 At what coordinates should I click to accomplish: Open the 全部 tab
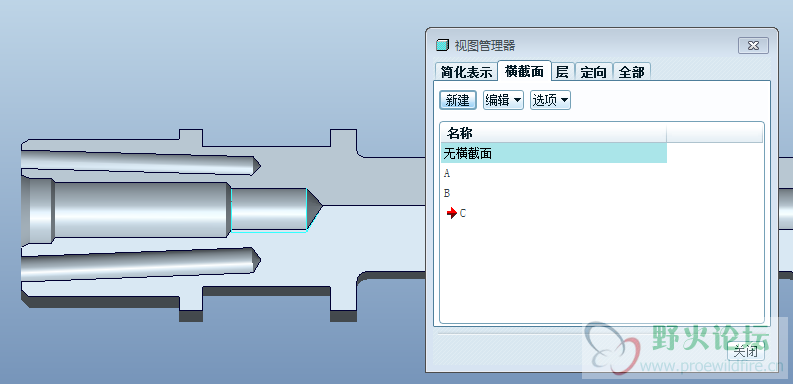pyautogui.click(x=632, y=72)
